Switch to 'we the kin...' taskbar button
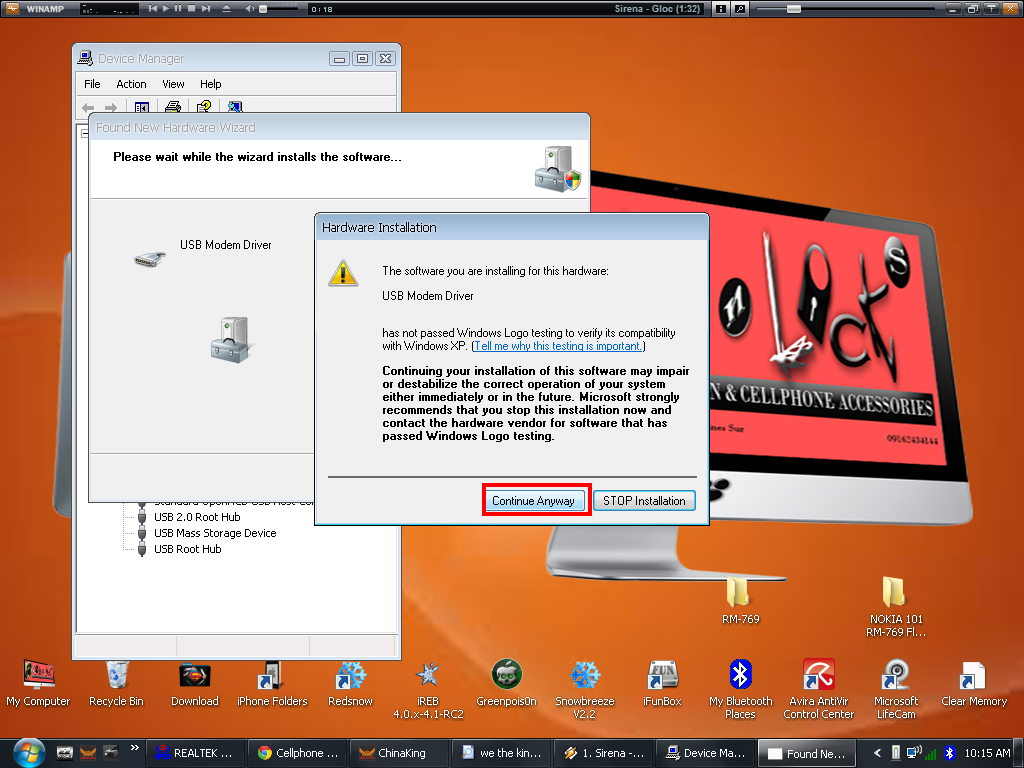 pos(502,753)
